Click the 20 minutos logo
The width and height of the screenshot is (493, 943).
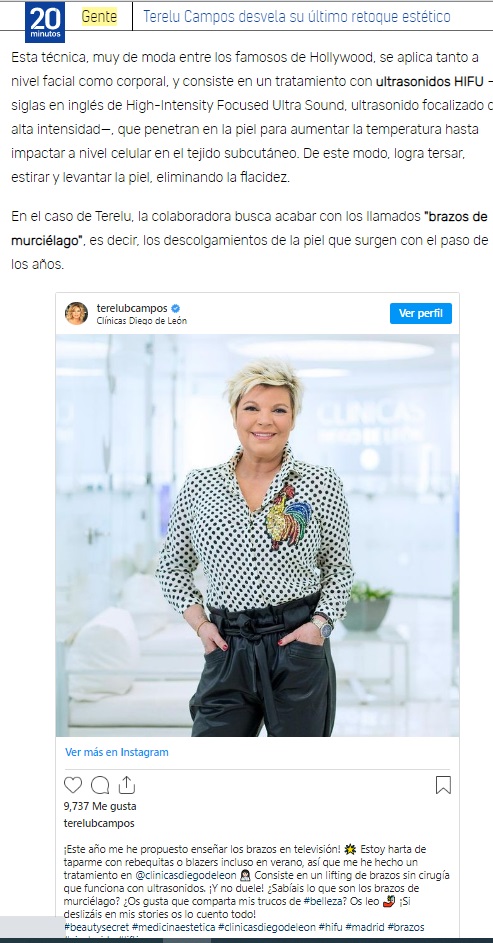click(x=44, y=22)
